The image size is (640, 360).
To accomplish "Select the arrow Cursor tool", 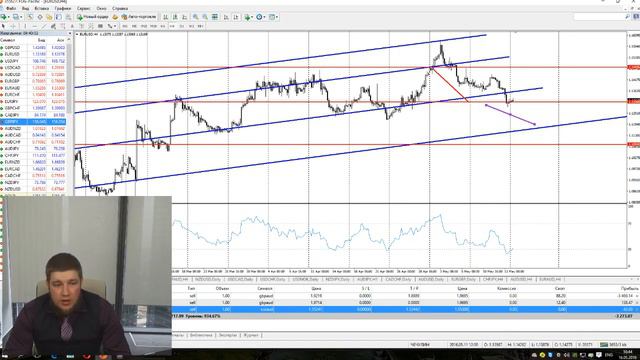I will tap(3, 26).
